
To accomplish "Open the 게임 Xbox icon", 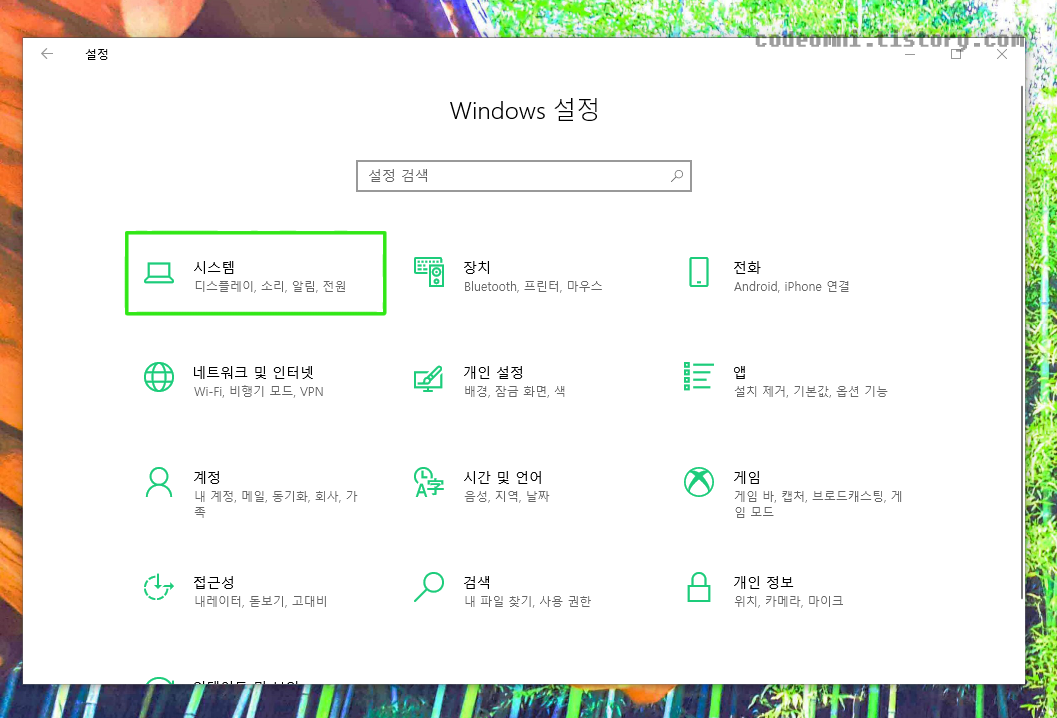I will point(699,482).
